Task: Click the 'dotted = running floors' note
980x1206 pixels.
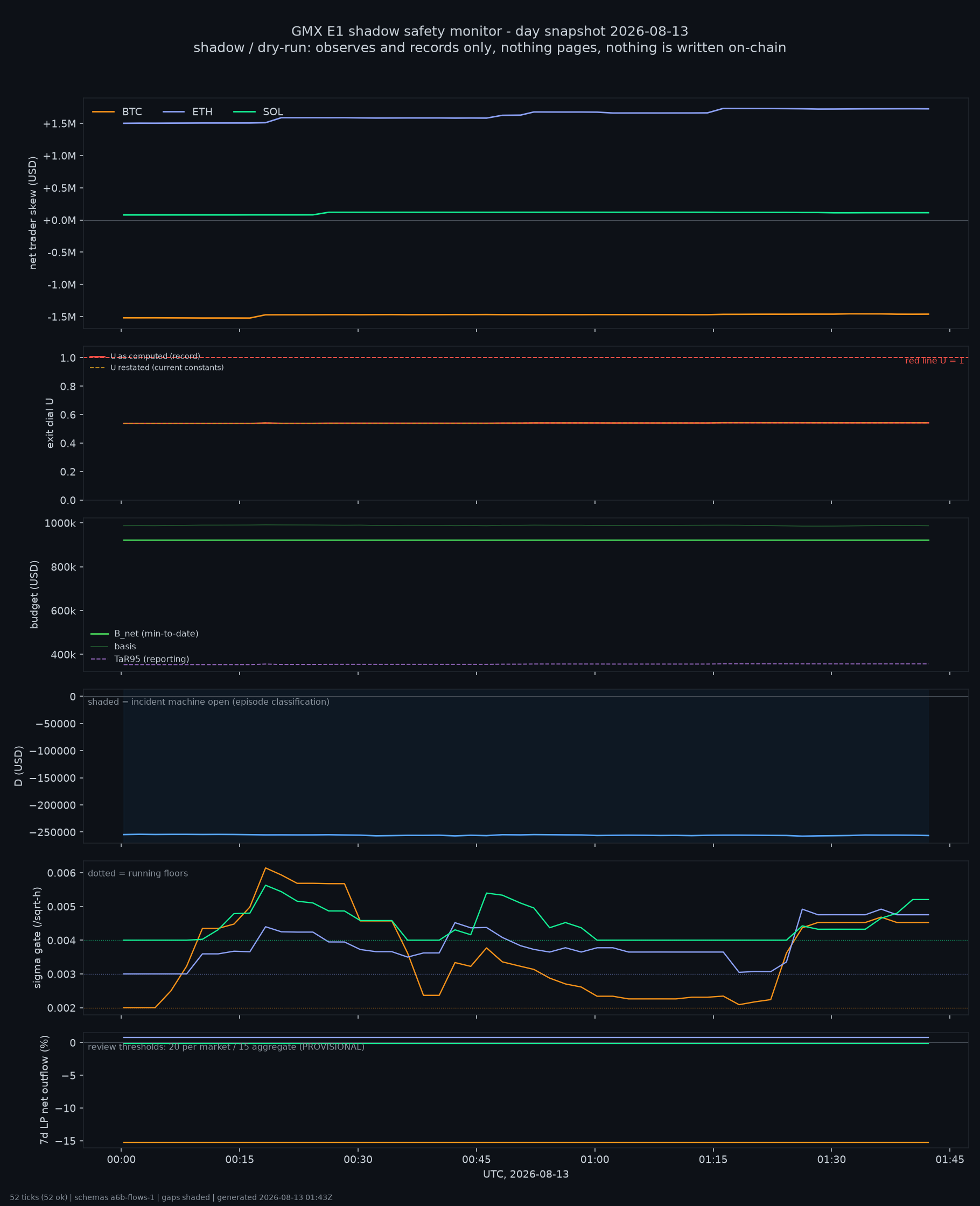Action: coord(138,873)
